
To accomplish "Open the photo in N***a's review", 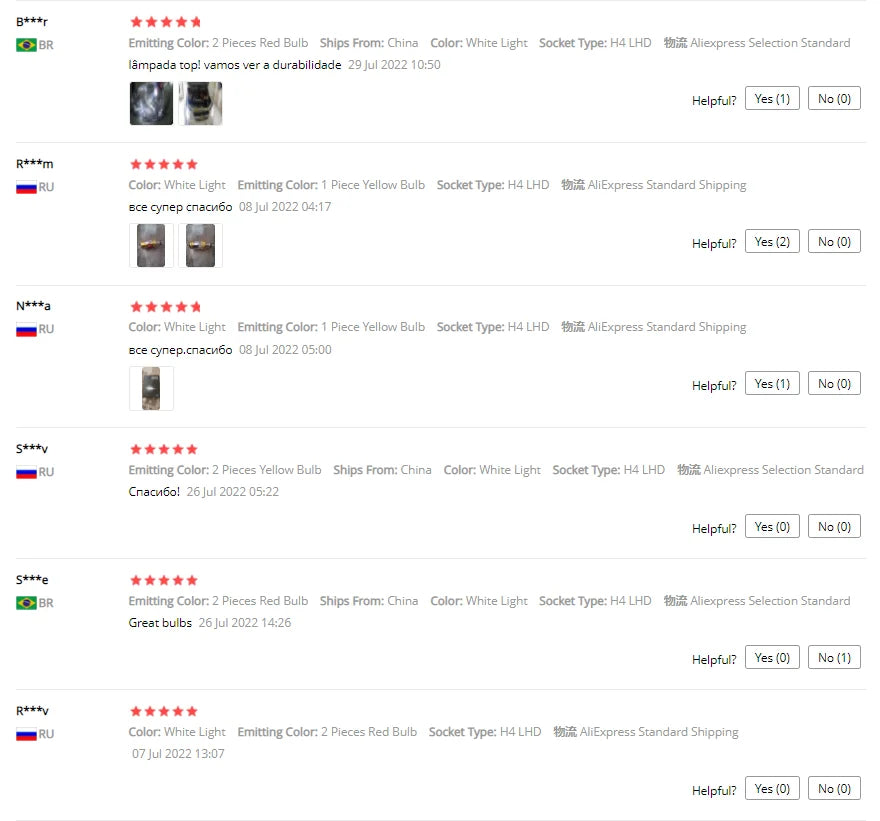I will tap(151, 388).
